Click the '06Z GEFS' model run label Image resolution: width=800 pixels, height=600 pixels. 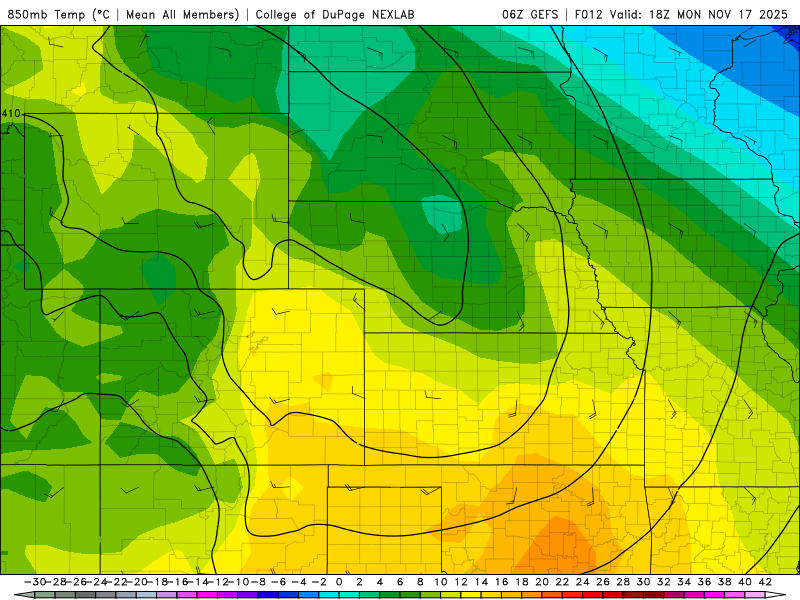pos(530,14)
